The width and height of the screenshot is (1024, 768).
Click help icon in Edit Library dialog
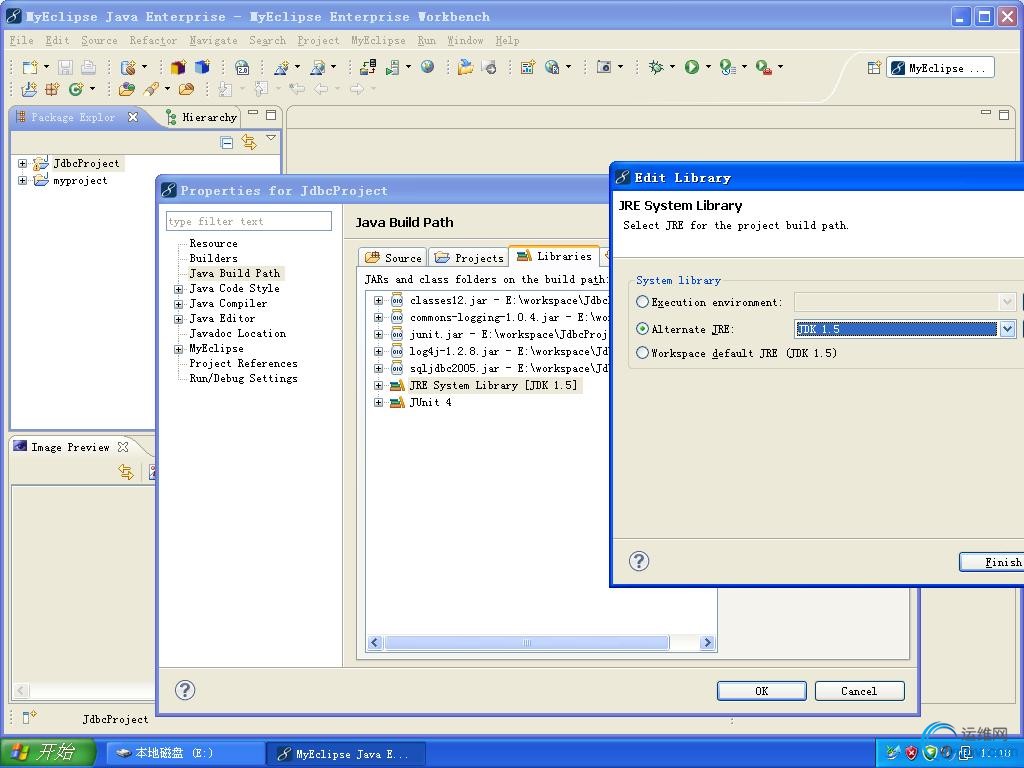pos(639,561)
